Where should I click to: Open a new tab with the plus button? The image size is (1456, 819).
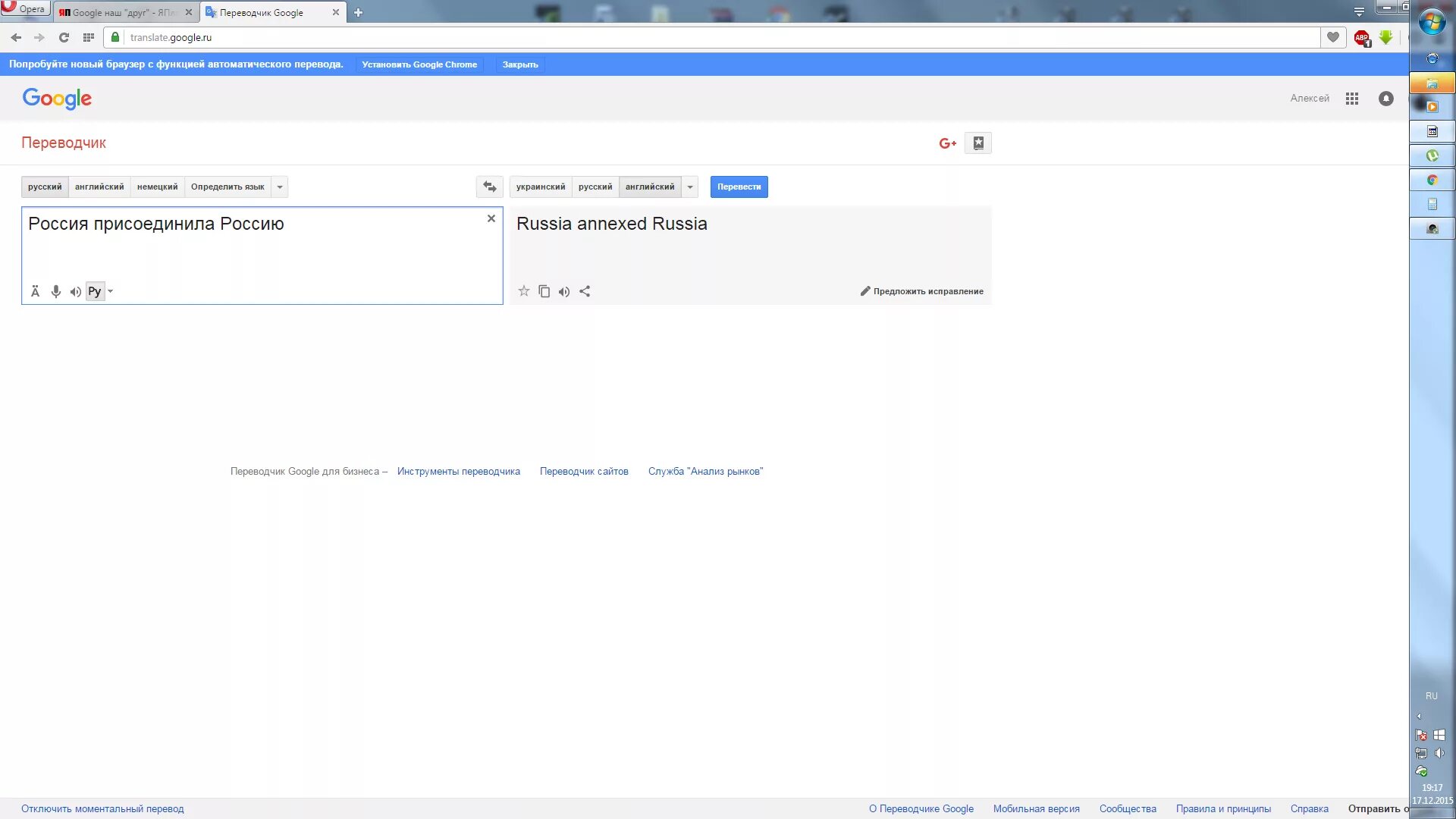tap(359, 12)
